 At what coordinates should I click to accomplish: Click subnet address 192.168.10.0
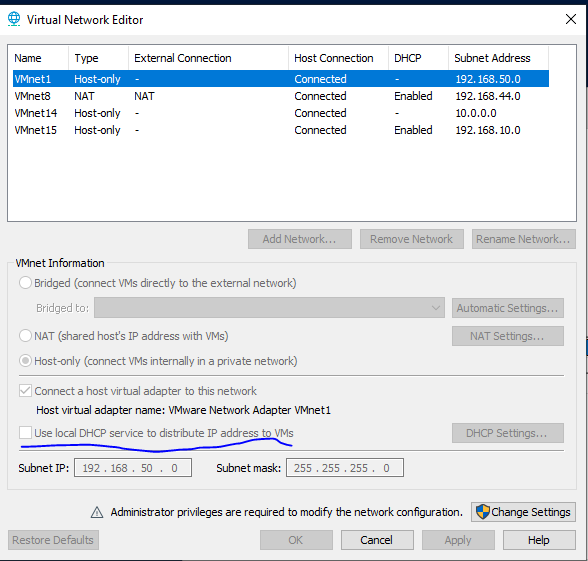coord(488,130)
